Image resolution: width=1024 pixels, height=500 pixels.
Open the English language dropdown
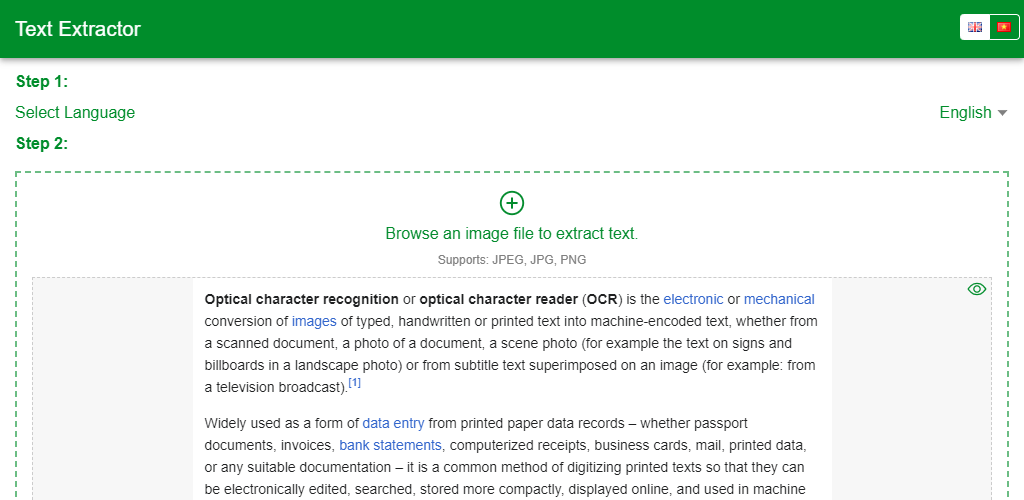(x=973, y=112)
